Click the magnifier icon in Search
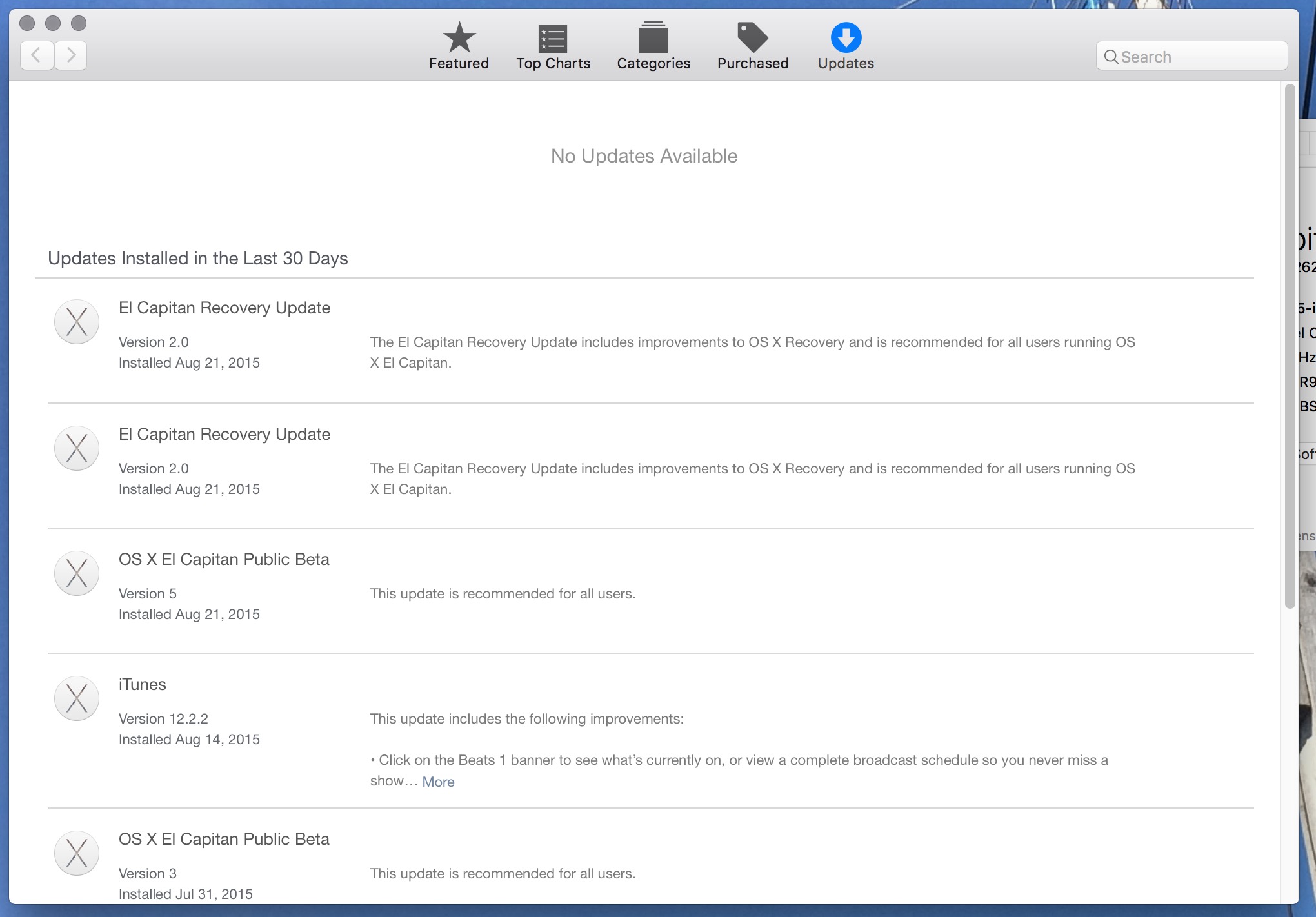This screenshot has height=917, width=1316. pyautogui.click(x=1111, y=57)
